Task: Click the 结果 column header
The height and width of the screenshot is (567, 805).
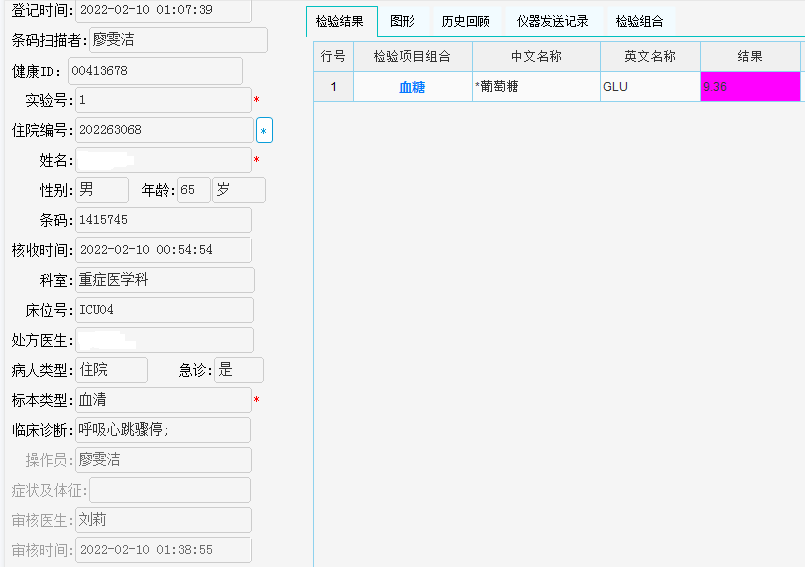Action: click(x=750, y=56)
